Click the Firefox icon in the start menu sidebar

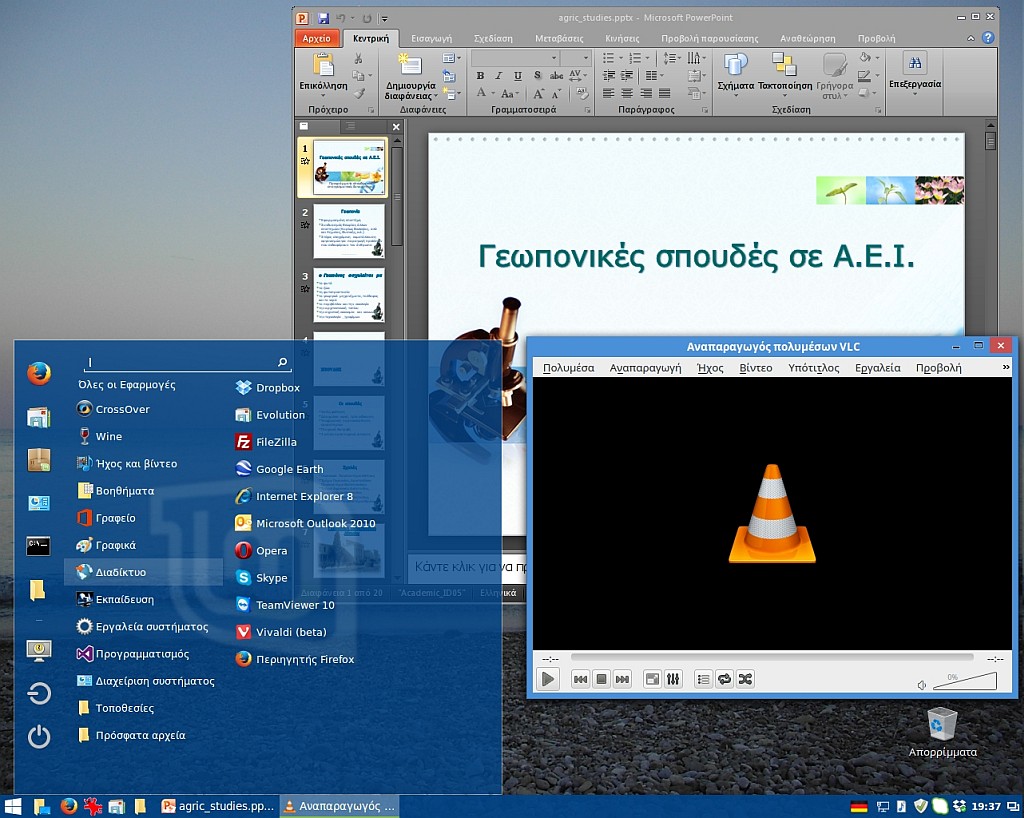(x=39, y=373)
